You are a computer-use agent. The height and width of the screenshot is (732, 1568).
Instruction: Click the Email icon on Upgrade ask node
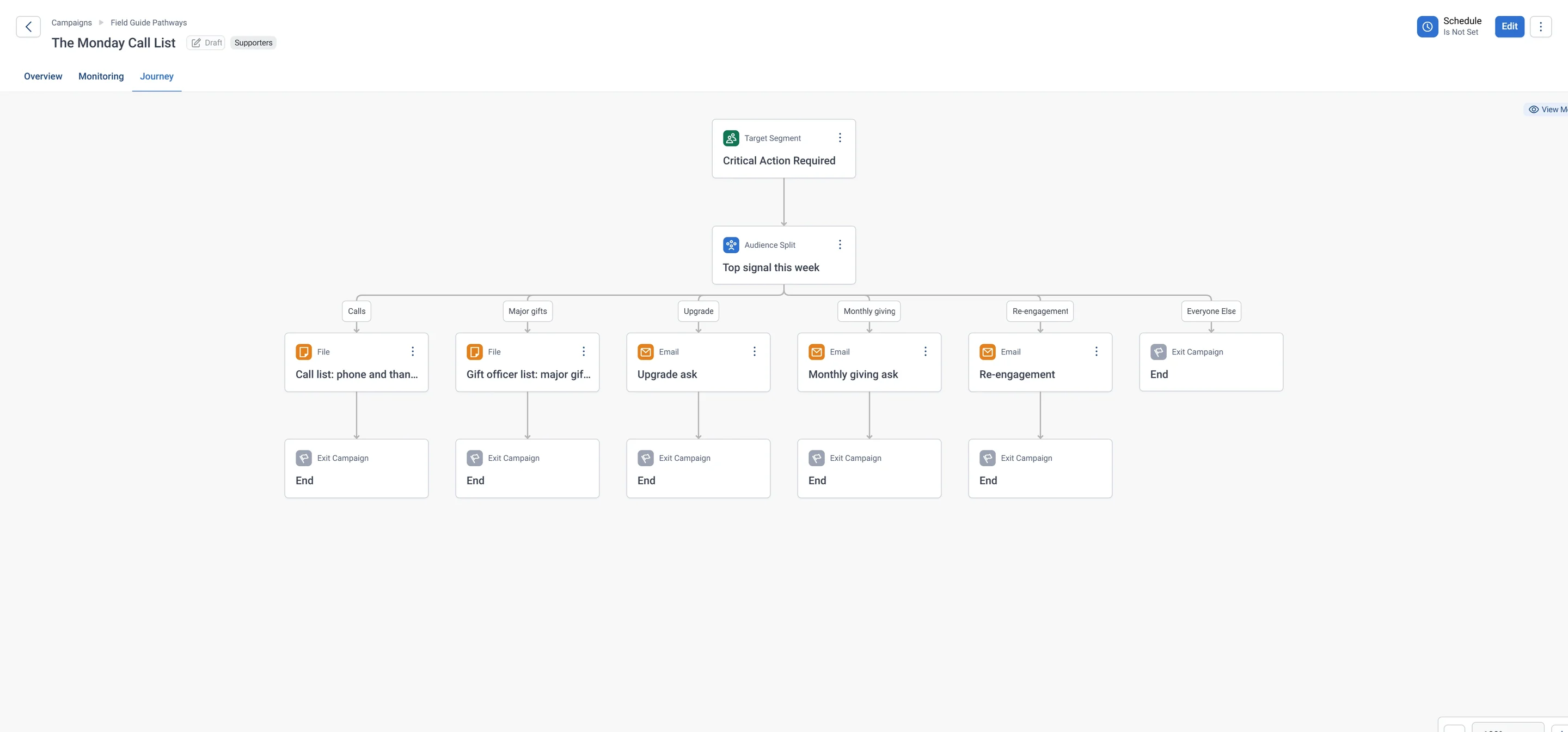[x=646, y=352]
